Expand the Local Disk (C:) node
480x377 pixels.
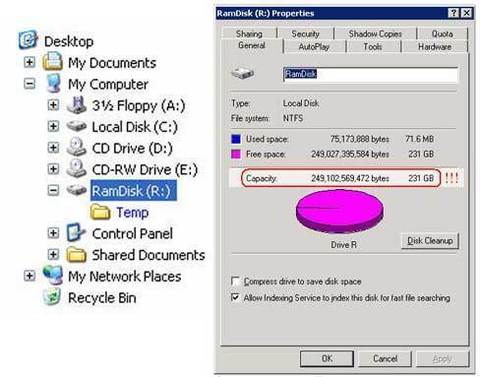point(53,126)
